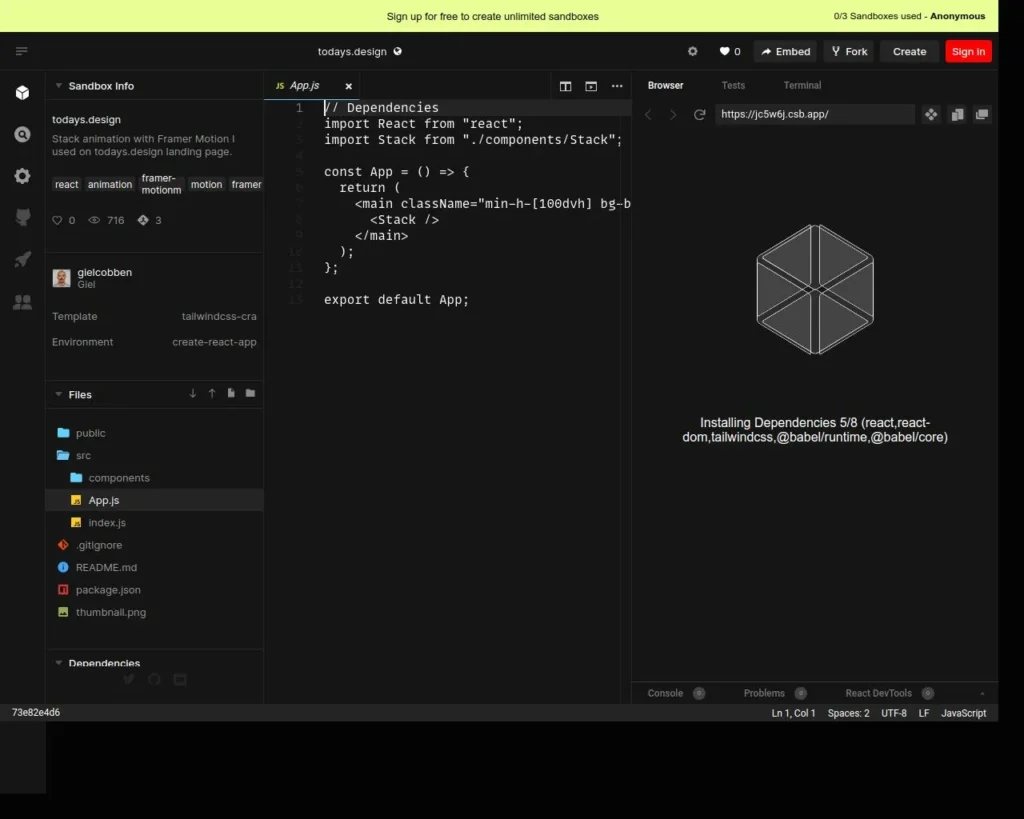
Task: Open the Problems panel
Action: click(x=775, y=693)
